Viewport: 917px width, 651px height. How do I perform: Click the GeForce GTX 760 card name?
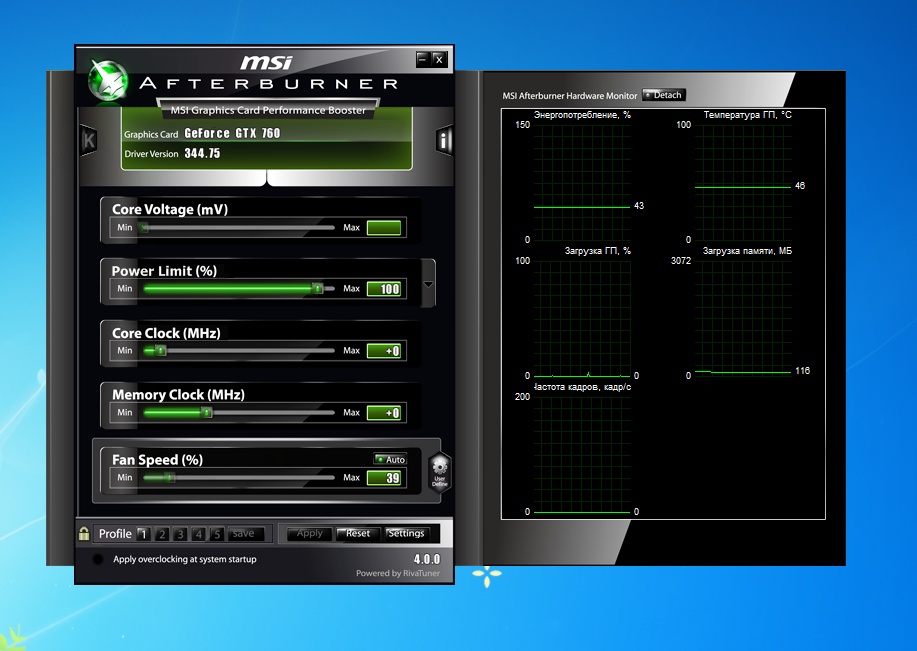point(232,133)
